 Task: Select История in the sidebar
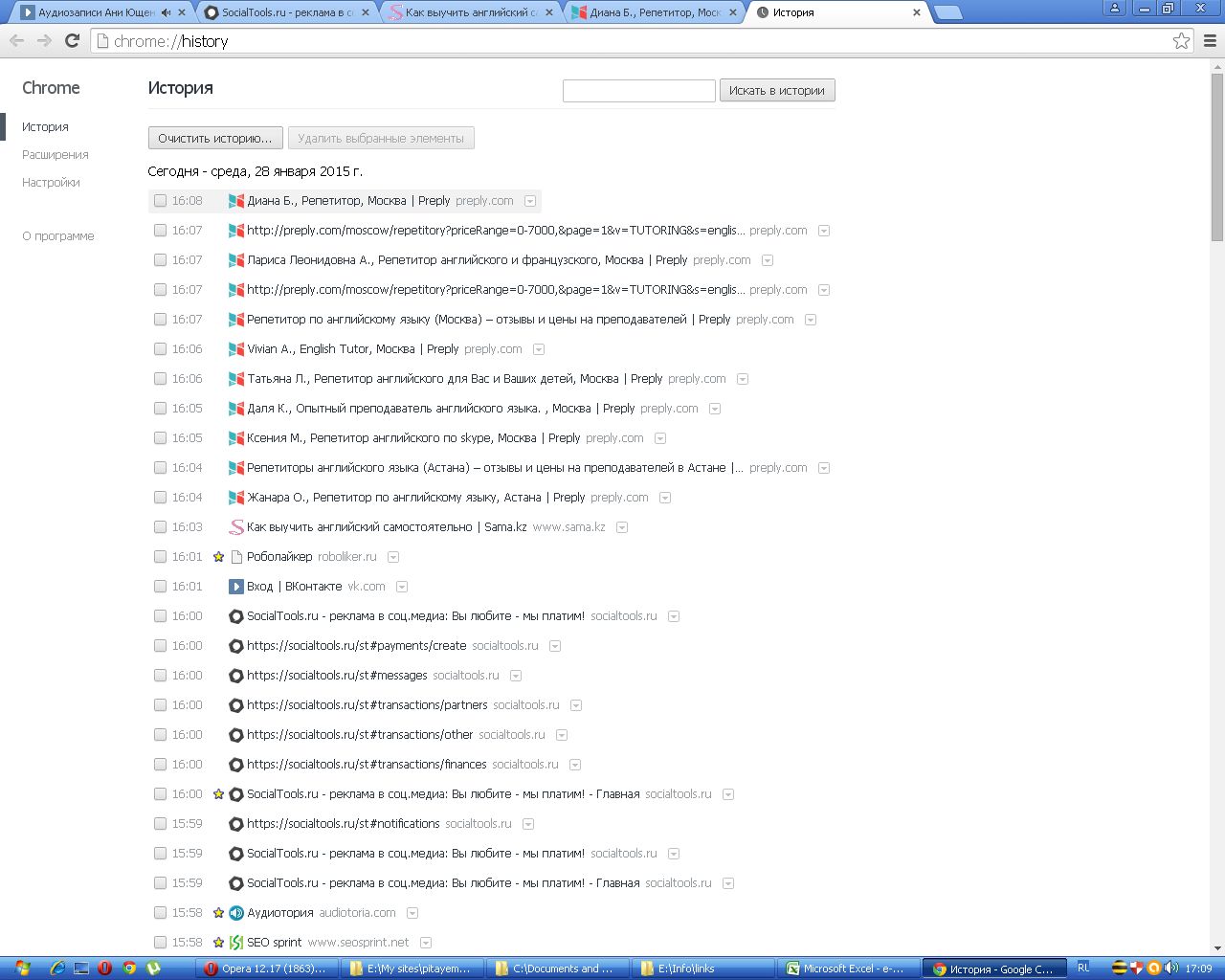point(45,126)
